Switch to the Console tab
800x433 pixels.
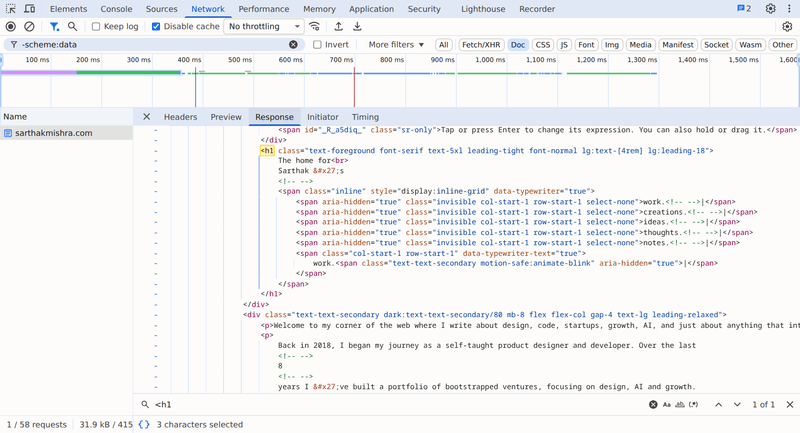click(116, 9)
